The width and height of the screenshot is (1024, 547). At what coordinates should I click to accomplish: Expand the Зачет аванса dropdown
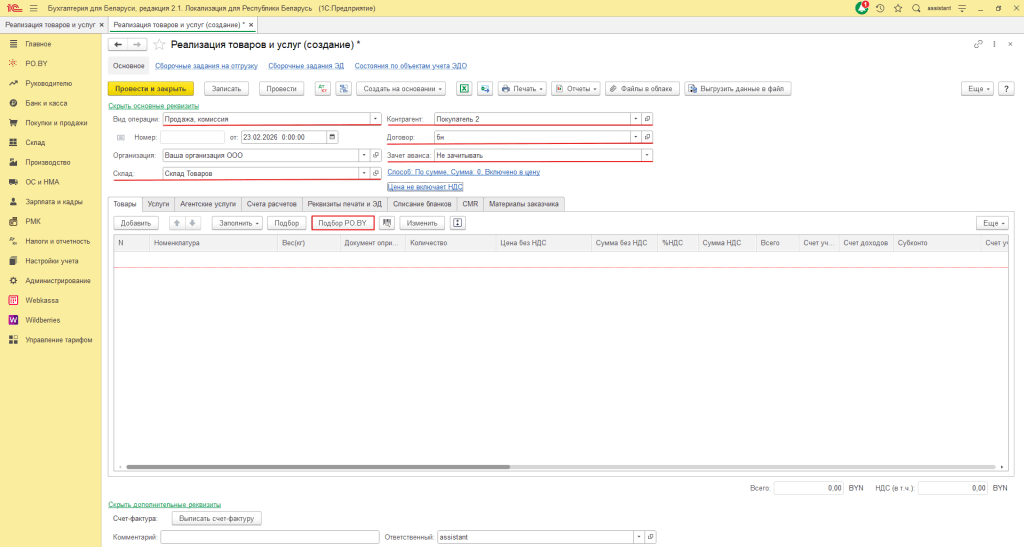[x=646, y=155]
